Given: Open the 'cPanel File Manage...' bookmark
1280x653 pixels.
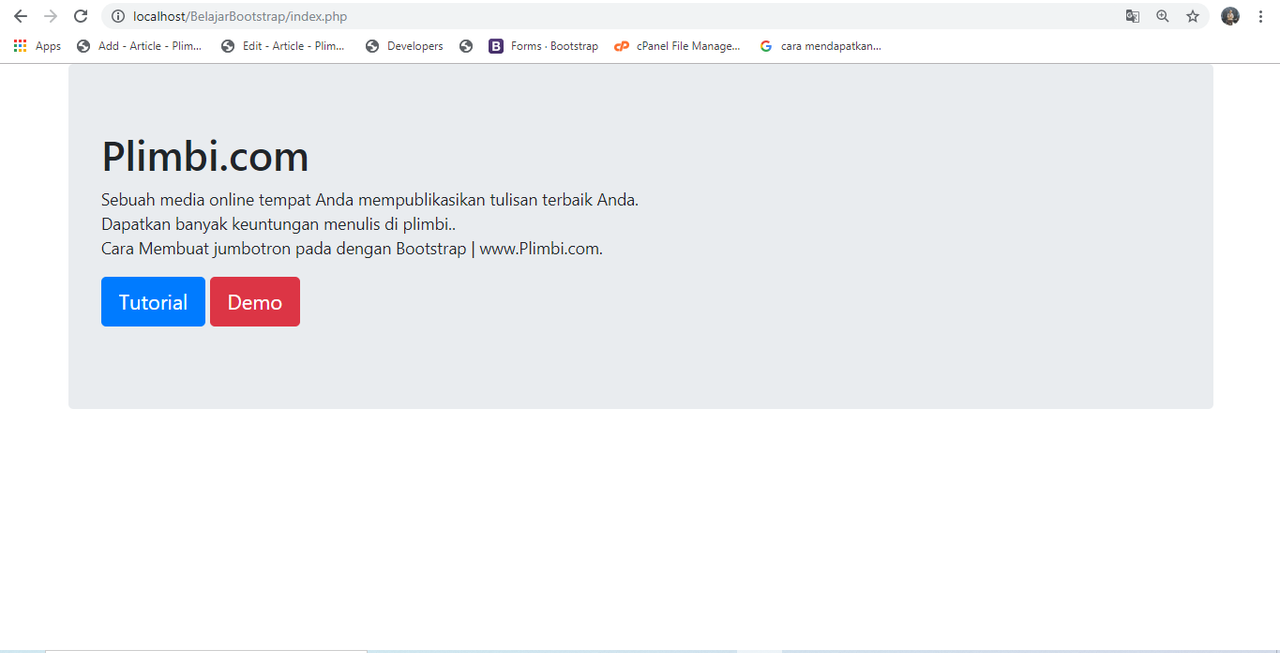Looking at the screenshot, I should coord(677,46).
